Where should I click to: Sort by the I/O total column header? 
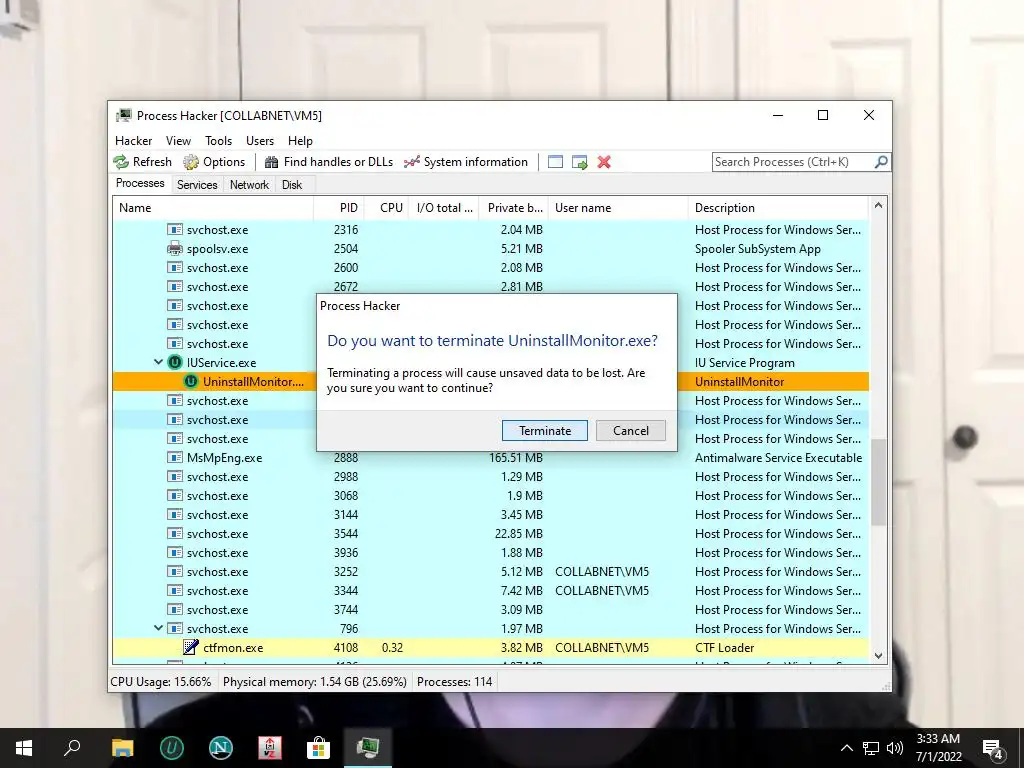444,208
